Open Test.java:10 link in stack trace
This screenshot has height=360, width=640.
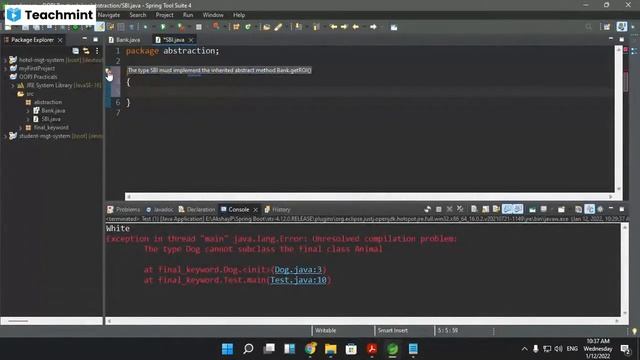298,280
